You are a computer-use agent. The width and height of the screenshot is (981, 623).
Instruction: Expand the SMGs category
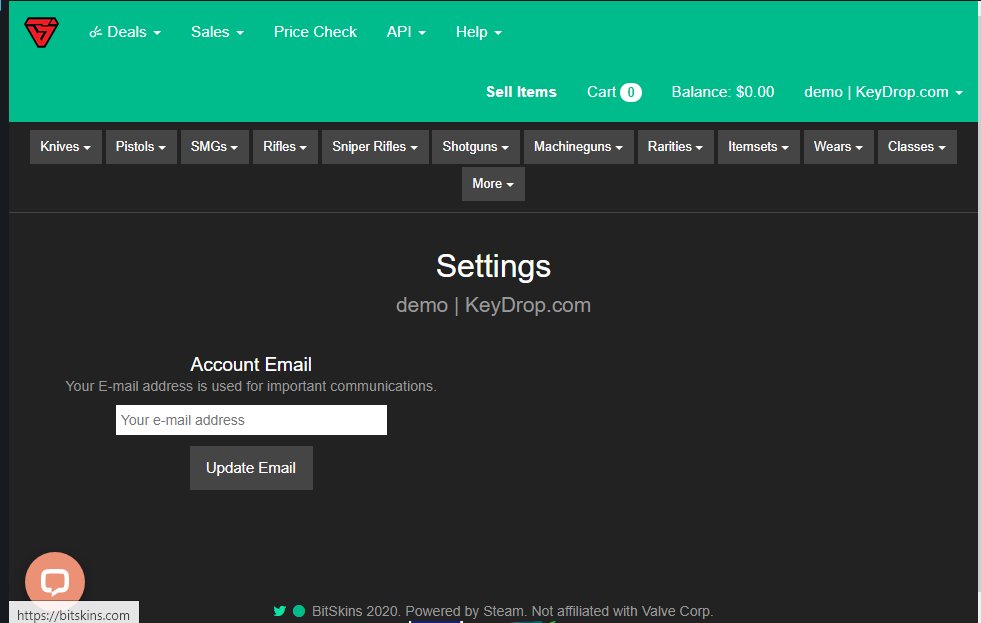coord(215,147)
